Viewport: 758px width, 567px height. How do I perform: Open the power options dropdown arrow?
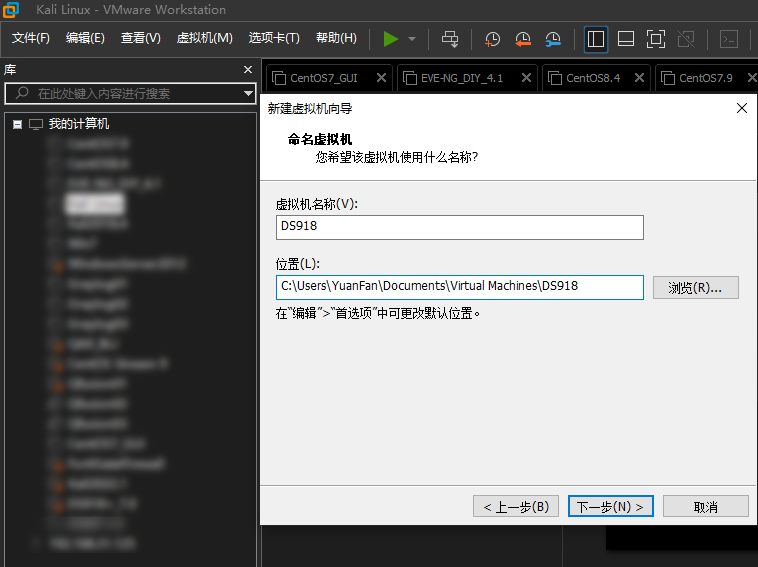click(412, 39)
